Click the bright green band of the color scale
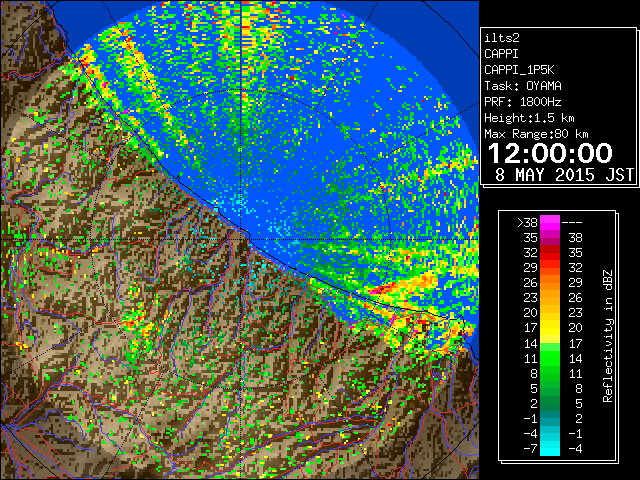Screen dimensions: 640x480 [550, 359]
